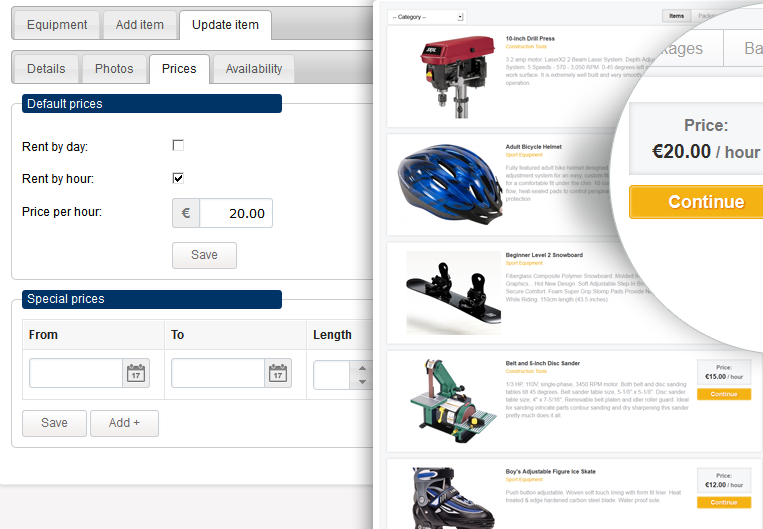Click Sport Equipment under Snowboard
The image size is (763, 529).
click(x=524, y=263)
